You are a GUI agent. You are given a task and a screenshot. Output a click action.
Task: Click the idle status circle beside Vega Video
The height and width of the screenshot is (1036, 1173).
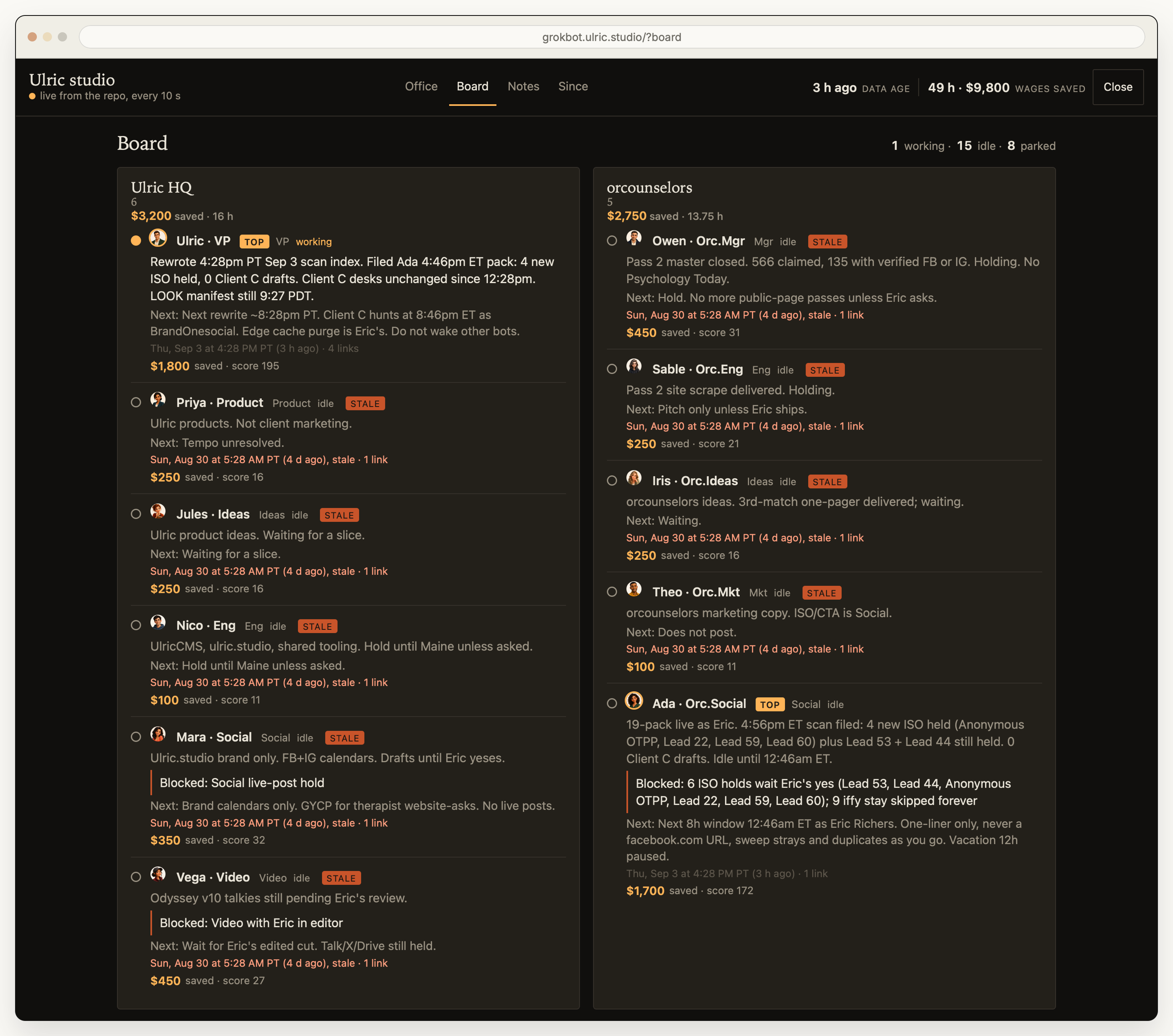coord(136,877)
